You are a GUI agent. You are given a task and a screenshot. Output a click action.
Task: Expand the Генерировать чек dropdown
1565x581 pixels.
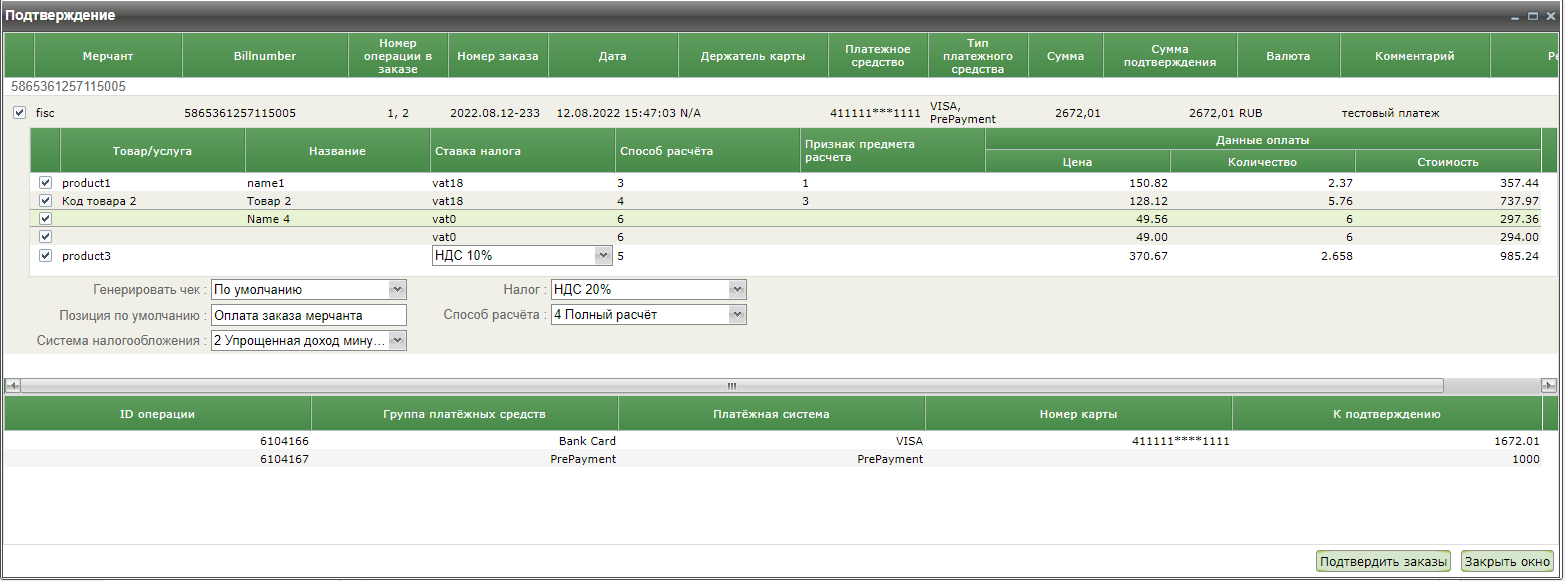(x=397, y=290)
